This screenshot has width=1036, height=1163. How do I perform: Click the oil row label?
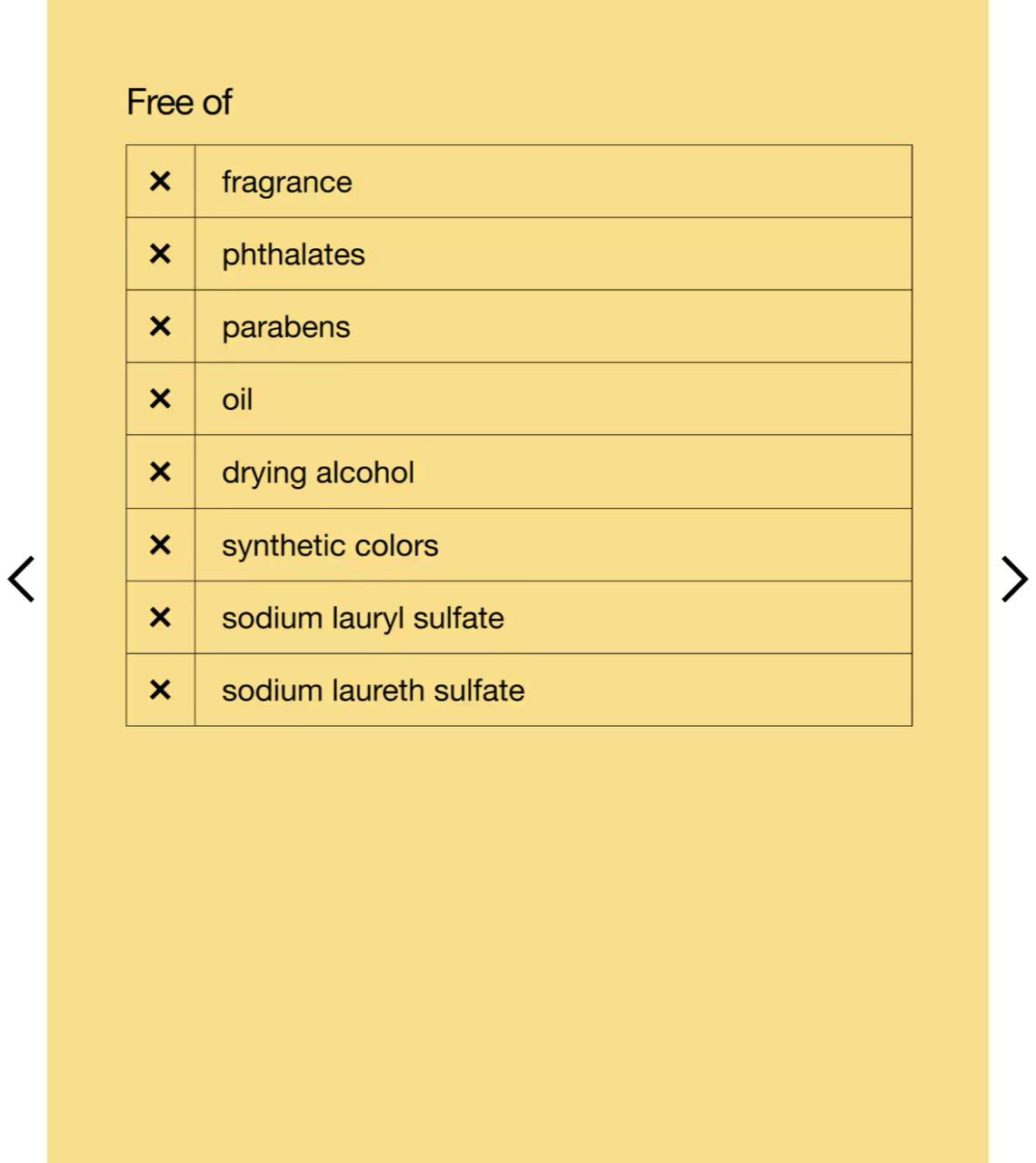click(x=237, y=400)
